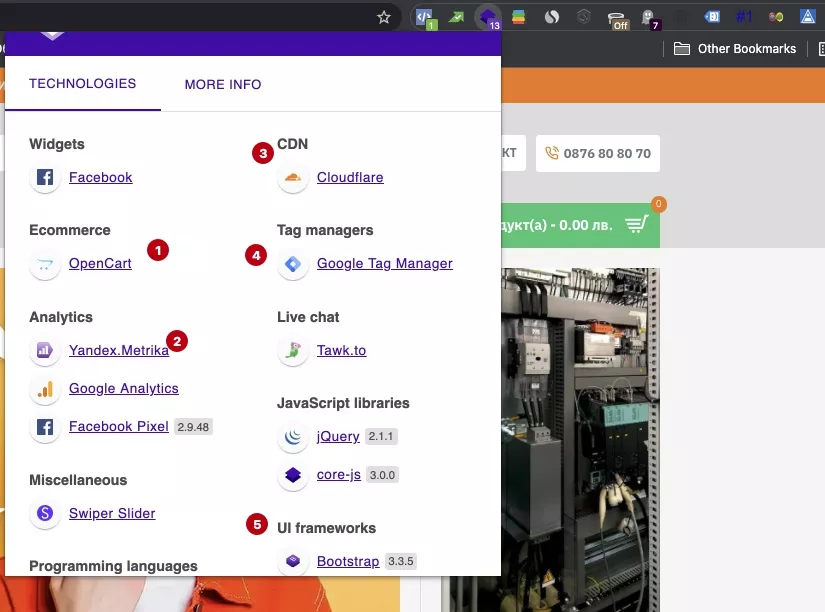Click the dark hexagon extension icon
This screenshot has width=825, height=612.
[583, 17]
